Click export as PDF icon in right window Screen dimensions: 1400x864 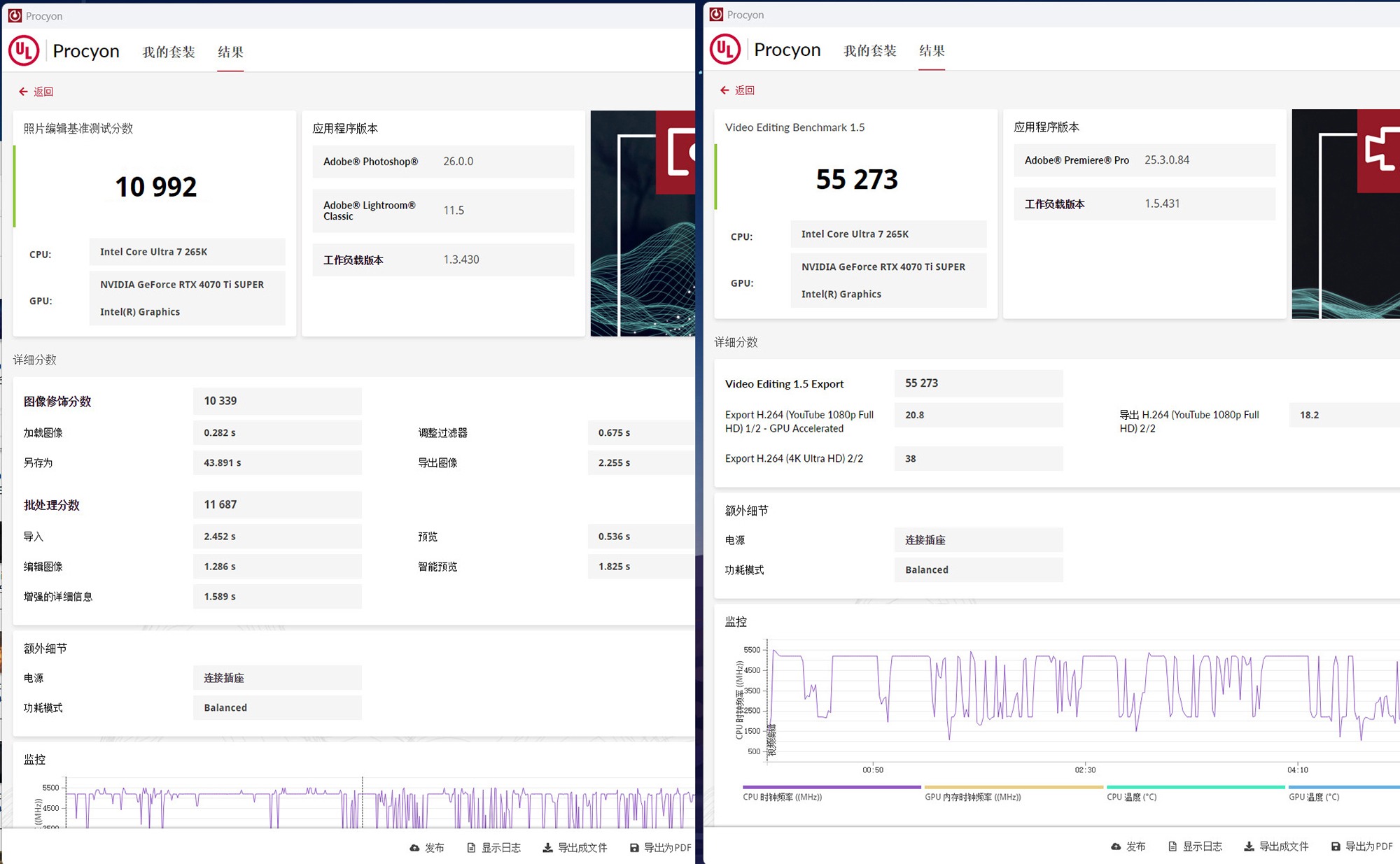pos(1336,847)
